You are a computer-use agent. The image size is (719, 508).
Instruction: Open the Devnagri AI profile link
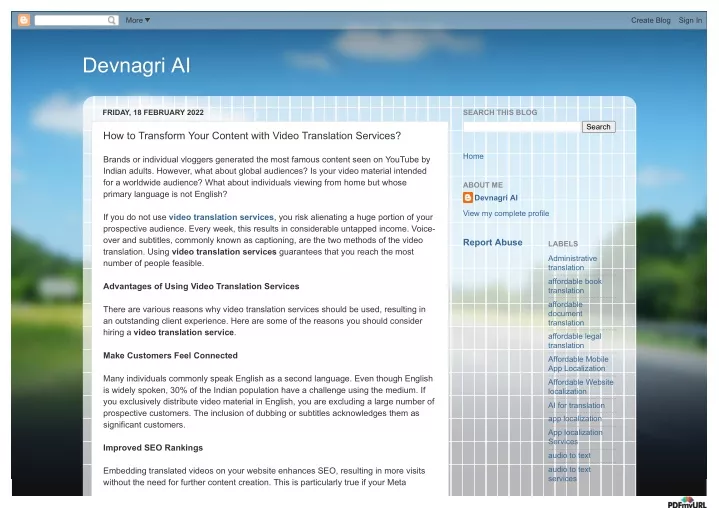[496, 198]
